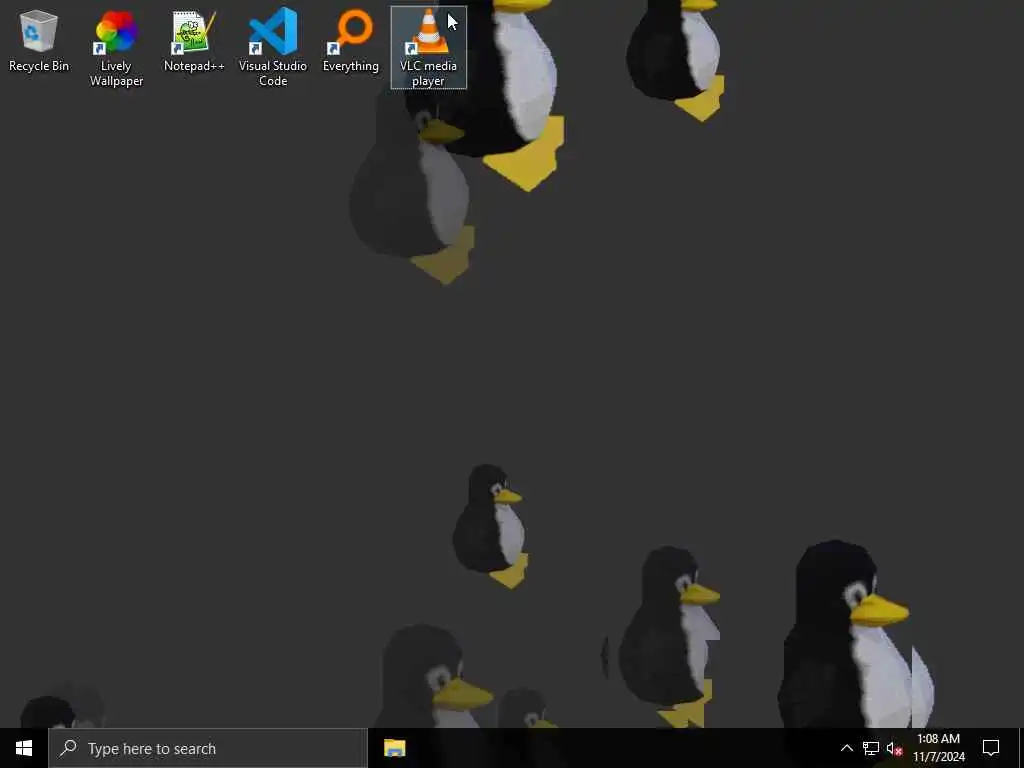This screenshot has width=1024, height=768.
Task: Open the muted volume tray icon
Action: click(894, 748)
